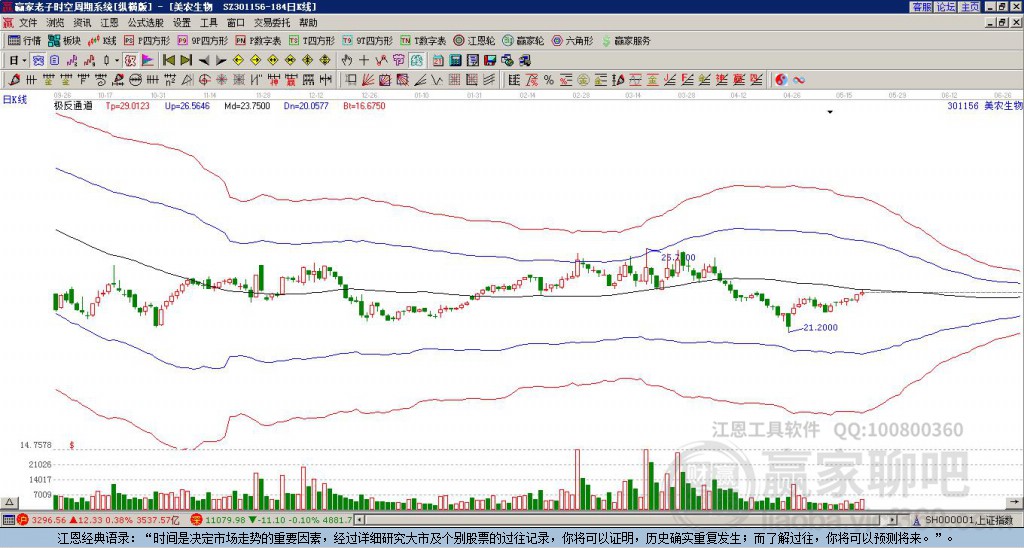Image resolution: width=1024 pixels, height=548 pixels.
Task: Click the infinity wave icon
Action: coord(798,80)
